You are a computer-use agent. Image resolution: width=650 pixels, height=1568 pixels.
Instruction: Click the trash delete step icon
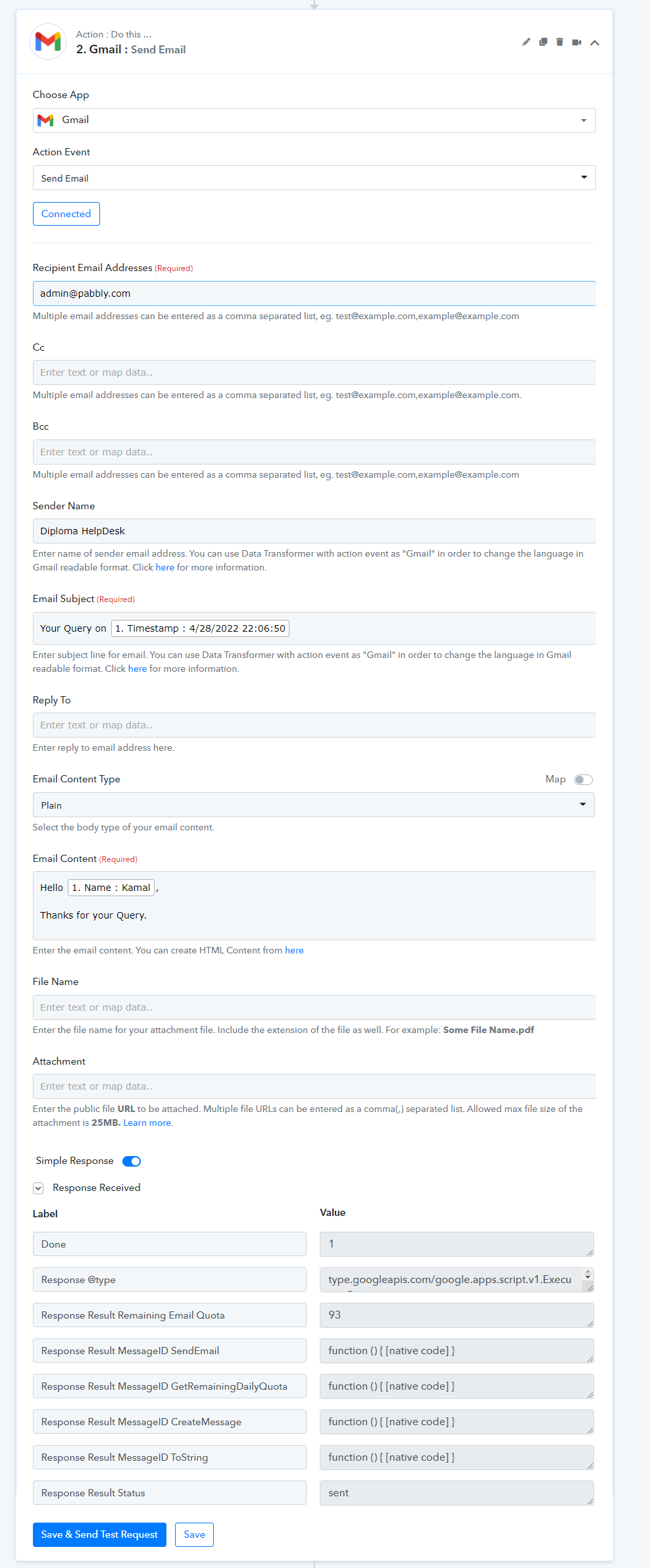click(x=560, y=42)
